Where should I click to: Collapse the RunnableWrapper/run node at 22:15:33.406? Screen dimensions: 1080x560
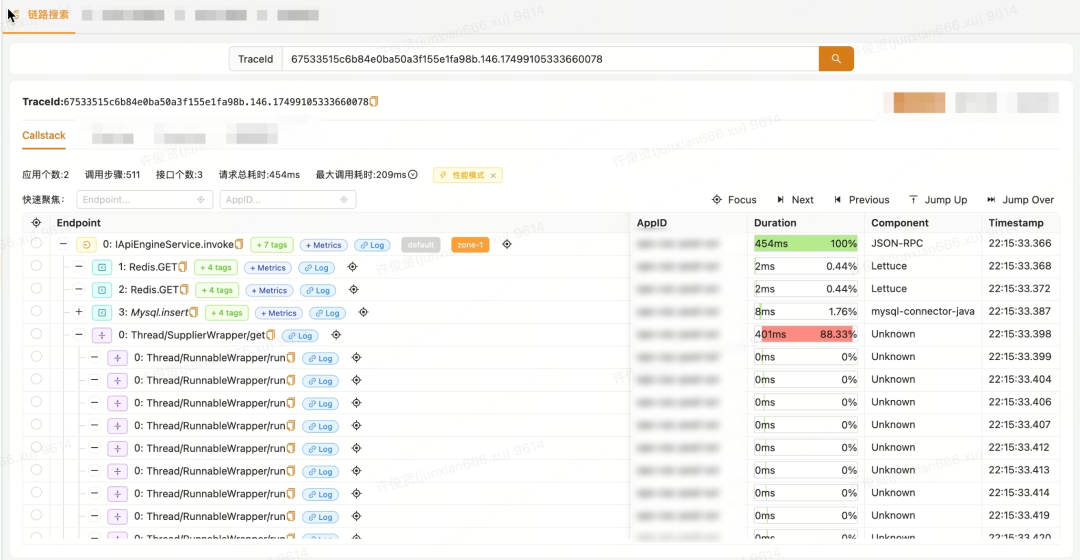click(94, 403)
